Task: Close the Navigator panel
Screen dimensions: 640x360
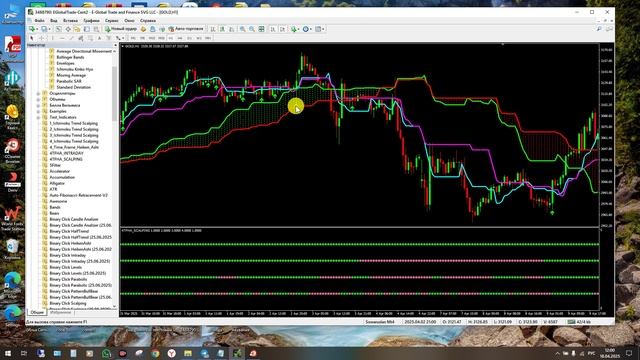Action: pos(115,45)
